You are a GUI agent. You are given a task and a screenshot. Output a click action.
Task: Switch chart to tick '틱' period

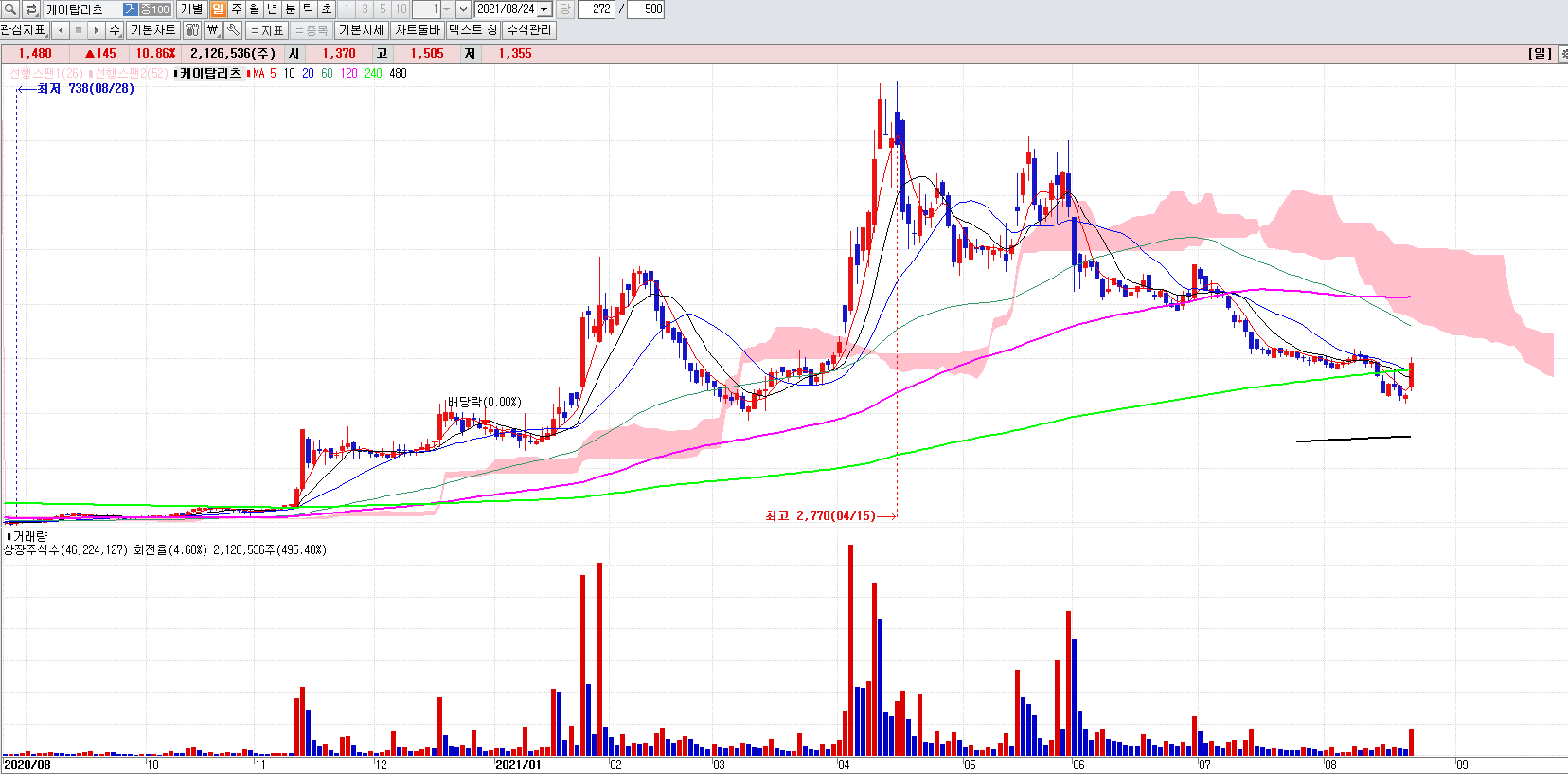309,9
